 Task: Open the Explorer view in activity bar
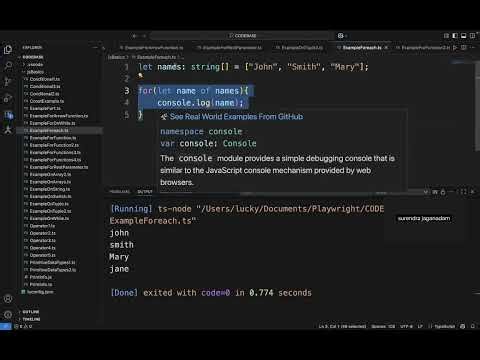point(8,50)
